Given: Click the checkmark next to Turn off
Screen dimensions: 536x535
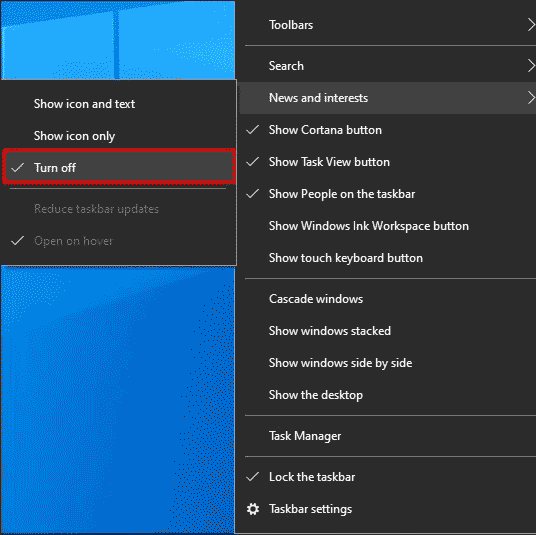Looking at the screenshot, I should tap(17, 168).
